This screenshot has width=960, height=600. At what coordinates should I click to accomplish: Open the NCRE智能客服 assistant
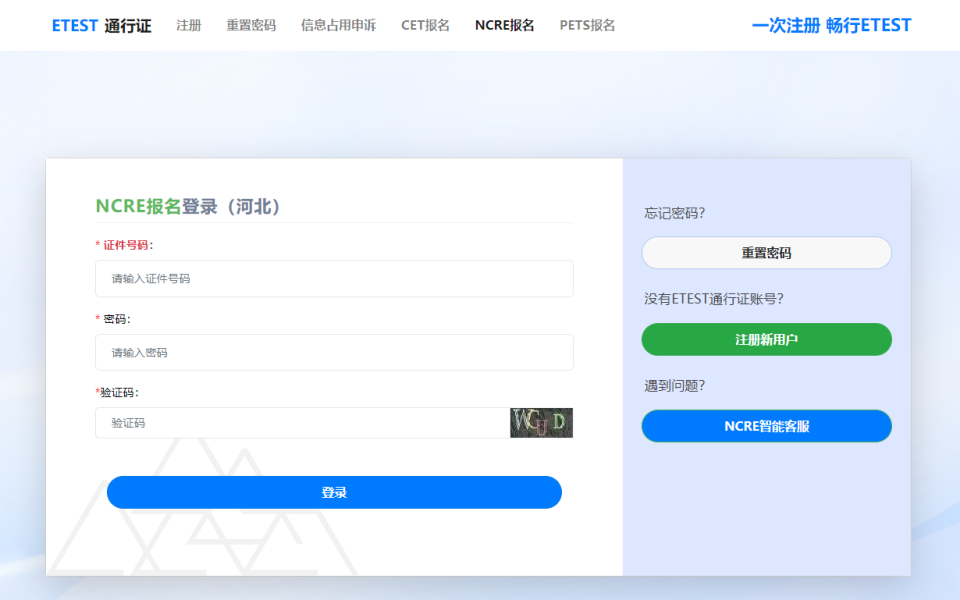pyautogui.click(x=766, y=425)
